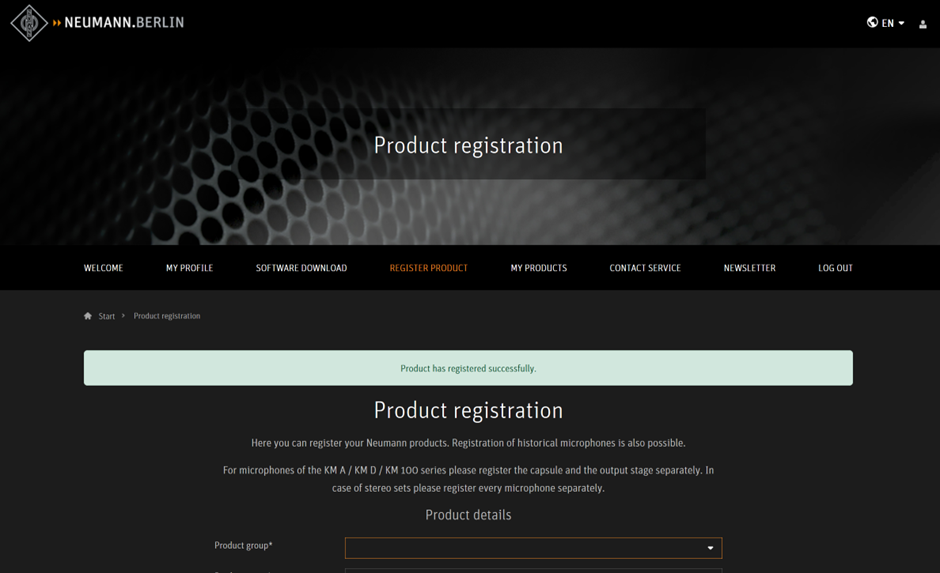The image size is (940, 573).
Task: Click the Neumann diamond logo emblem
Action: (29, 22)
